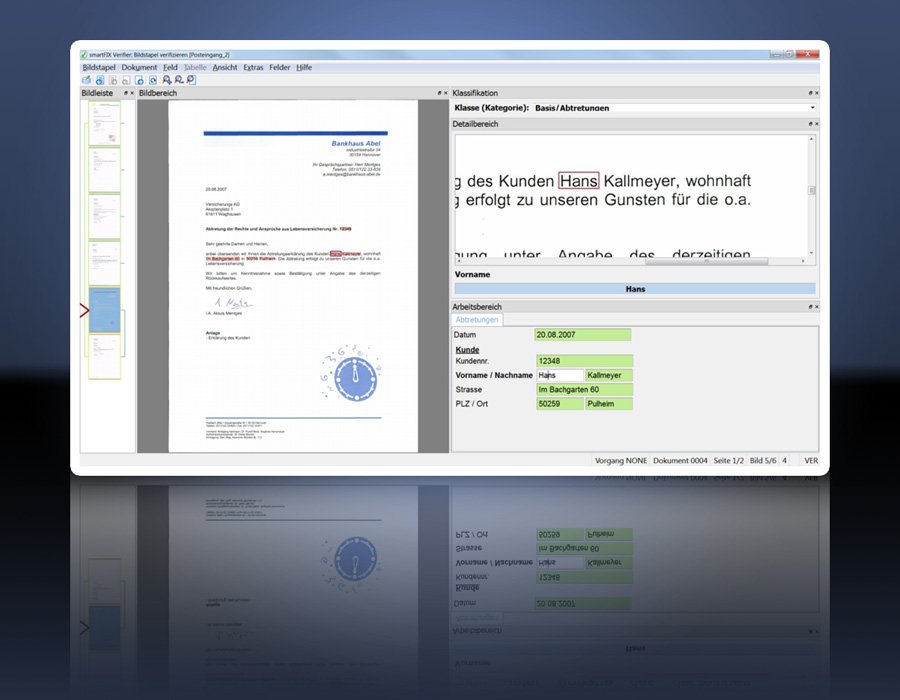
Task: Click the Nachname field containing Kallmeyer
Action: 609,375
